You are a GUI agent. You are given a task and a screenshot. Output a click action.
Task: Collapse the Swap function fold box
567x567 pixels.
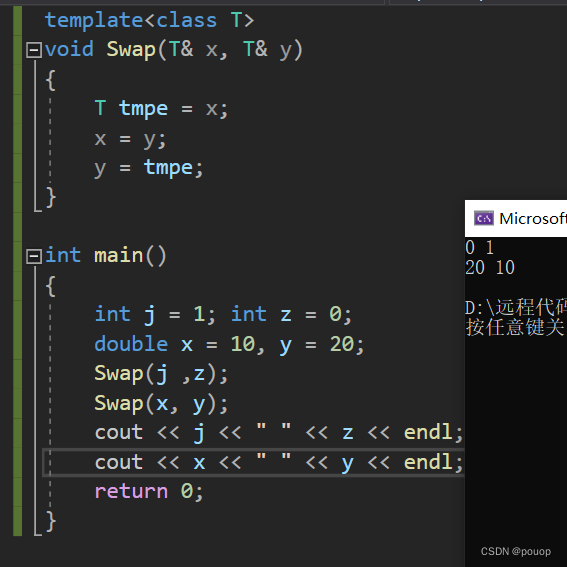[x=34, y=50]
